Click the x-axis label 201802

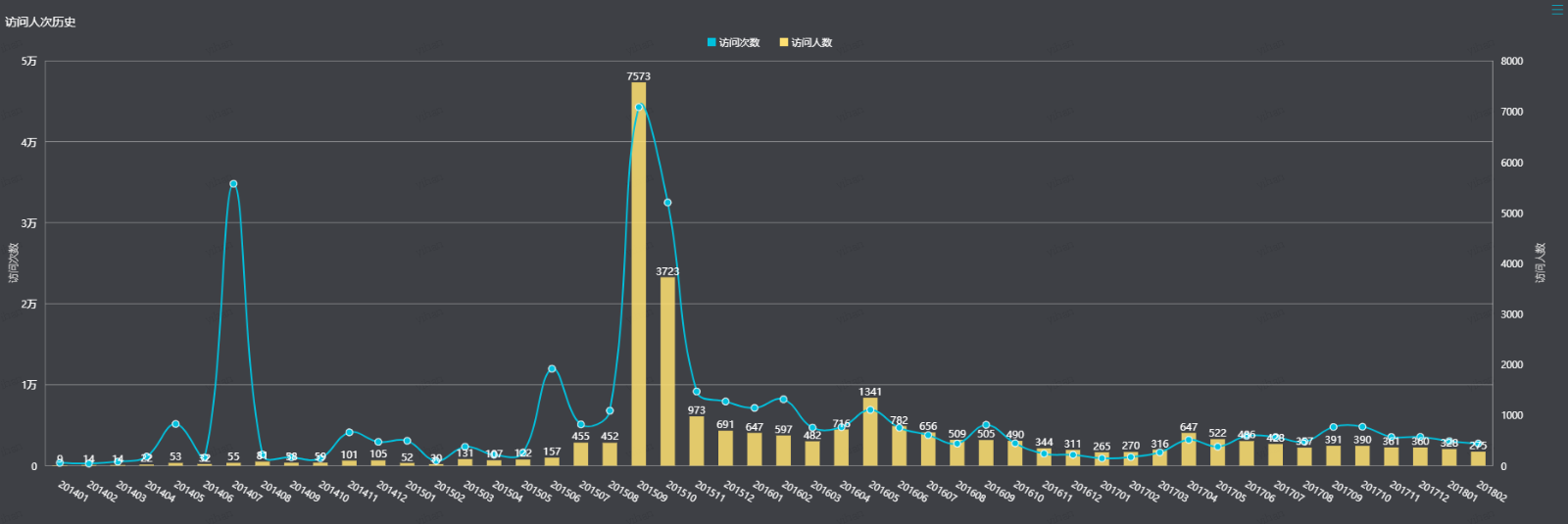tap(1491, 491)
